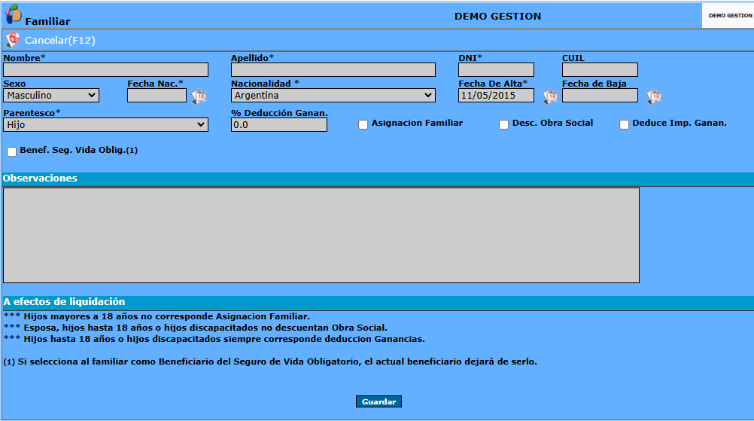The image size is (754, 421).
Task: Open the Sexo dropdown
Action: click(x=51, y=95)
